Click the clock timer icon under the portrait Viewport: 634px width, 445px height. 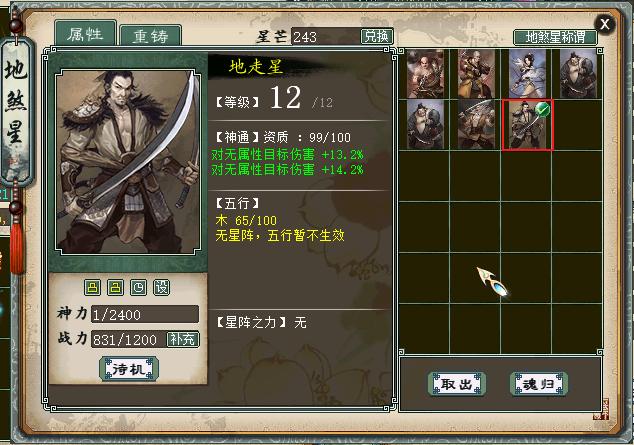(x=139, y=288)
